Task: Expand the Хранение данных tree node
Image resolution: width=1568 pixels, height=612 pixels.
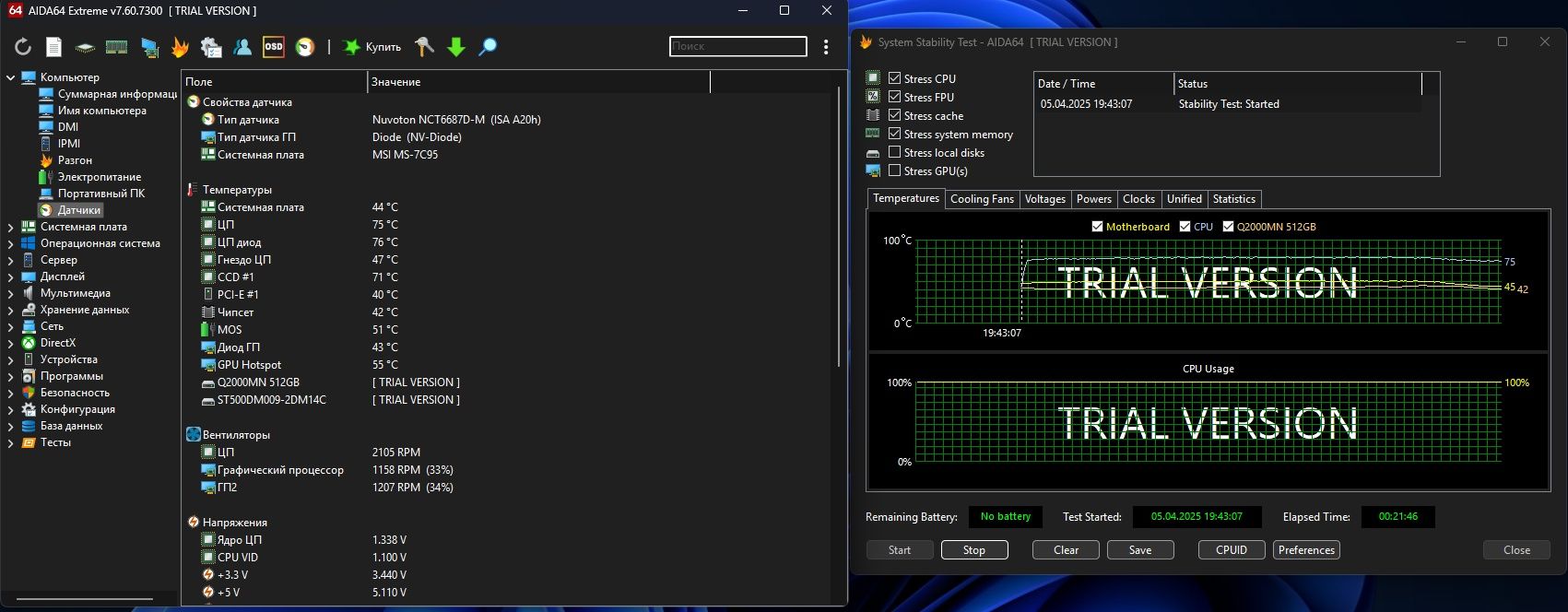Action: coord(10,310)
